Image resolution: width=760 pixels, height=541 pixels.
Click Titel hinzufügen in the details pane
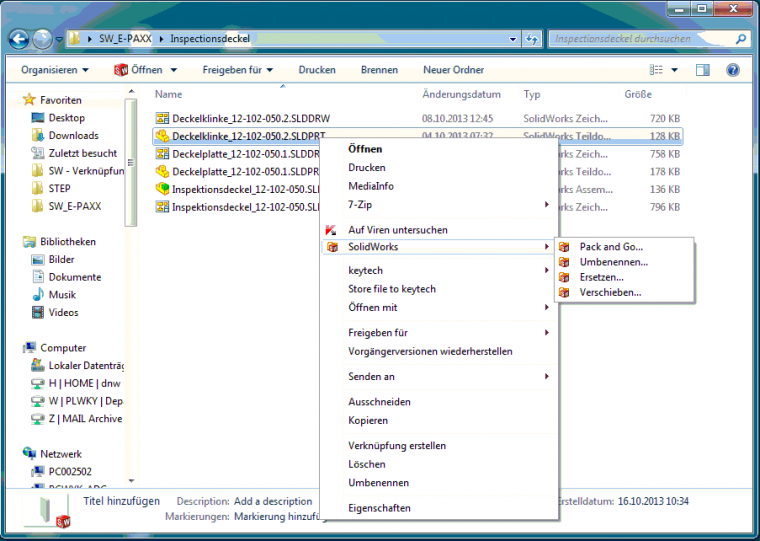coord(122,501)
